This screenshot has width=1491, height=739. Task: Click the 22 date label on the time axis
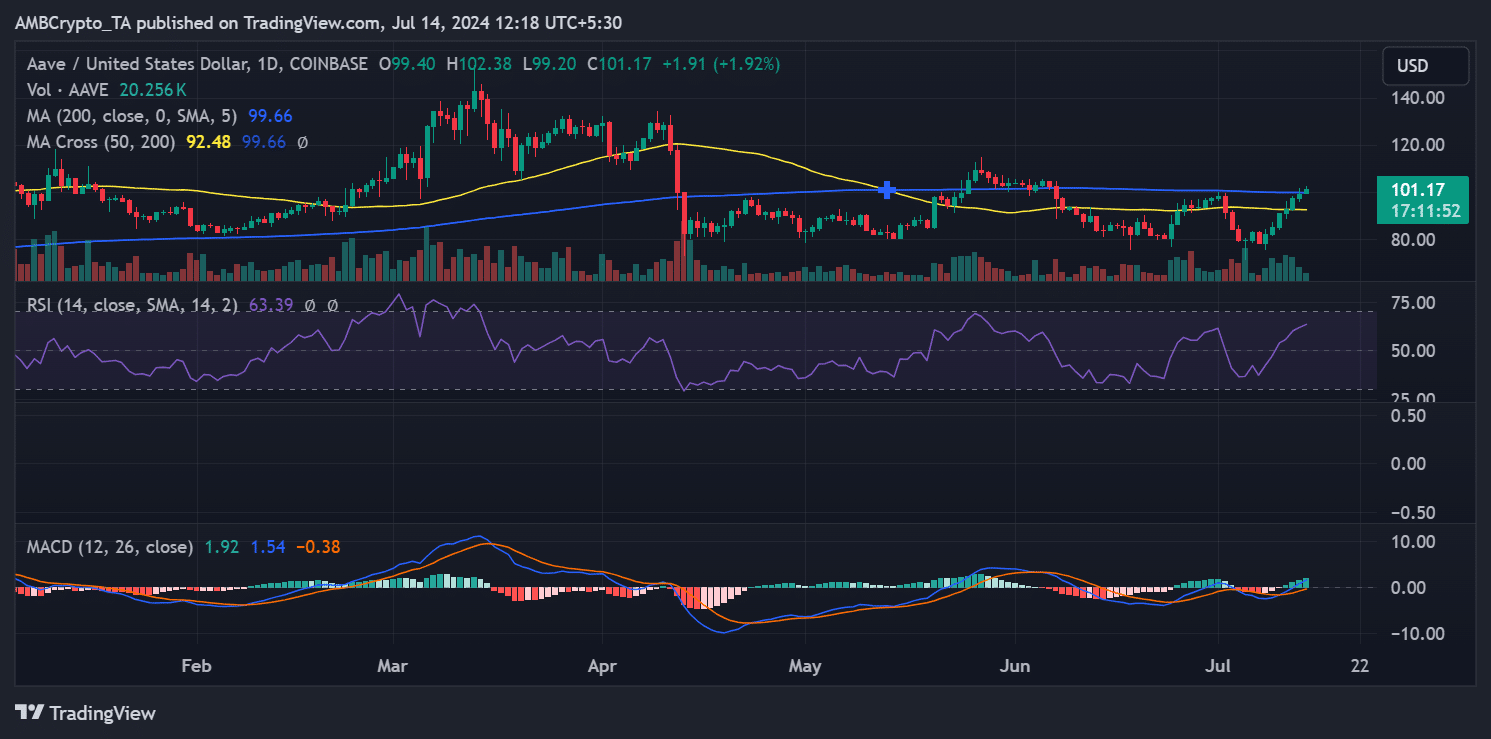1360,665
